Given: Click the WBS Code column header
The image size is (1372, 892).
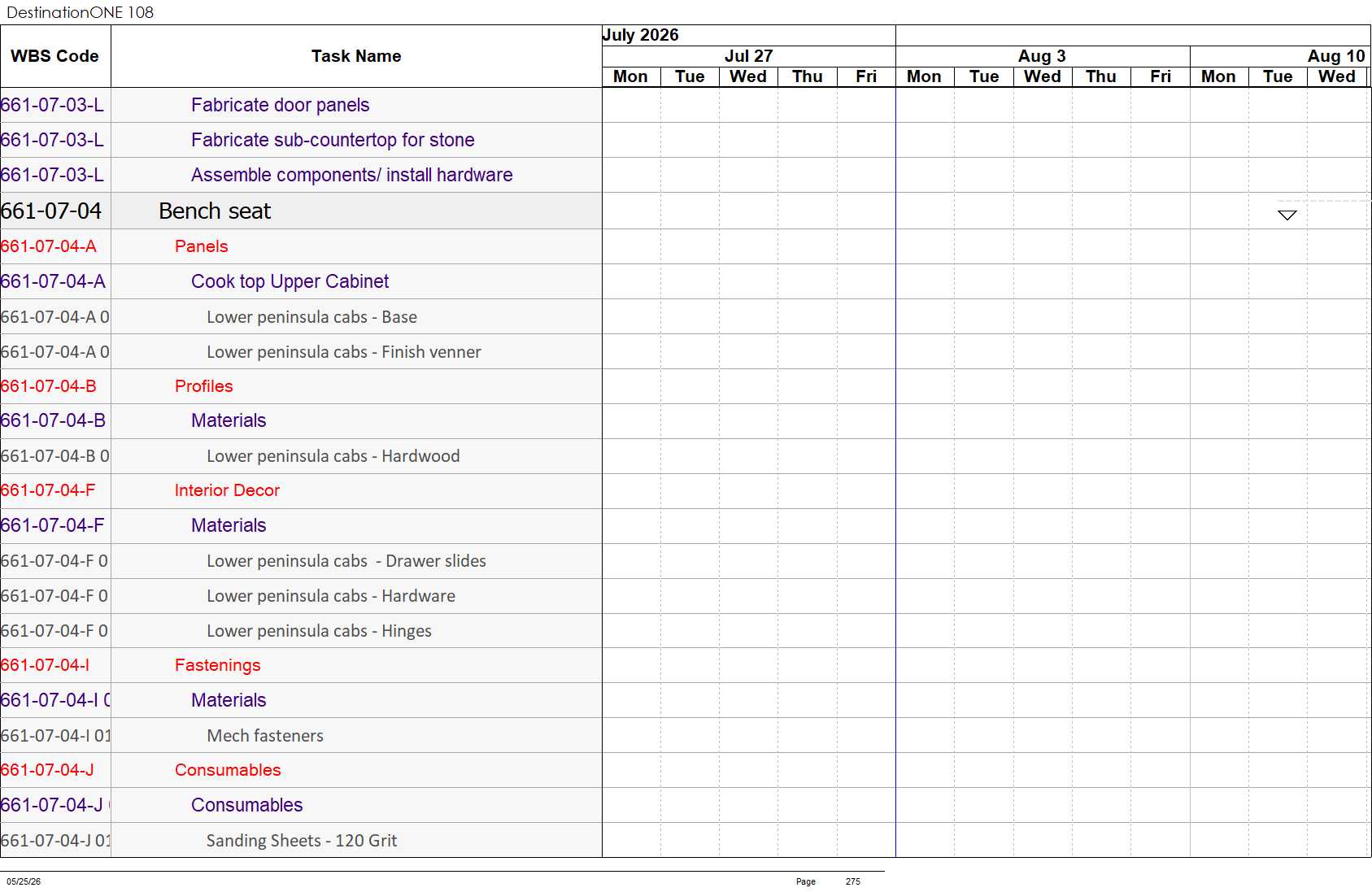Looking at the screenshot, I should [x=55, y=56].
